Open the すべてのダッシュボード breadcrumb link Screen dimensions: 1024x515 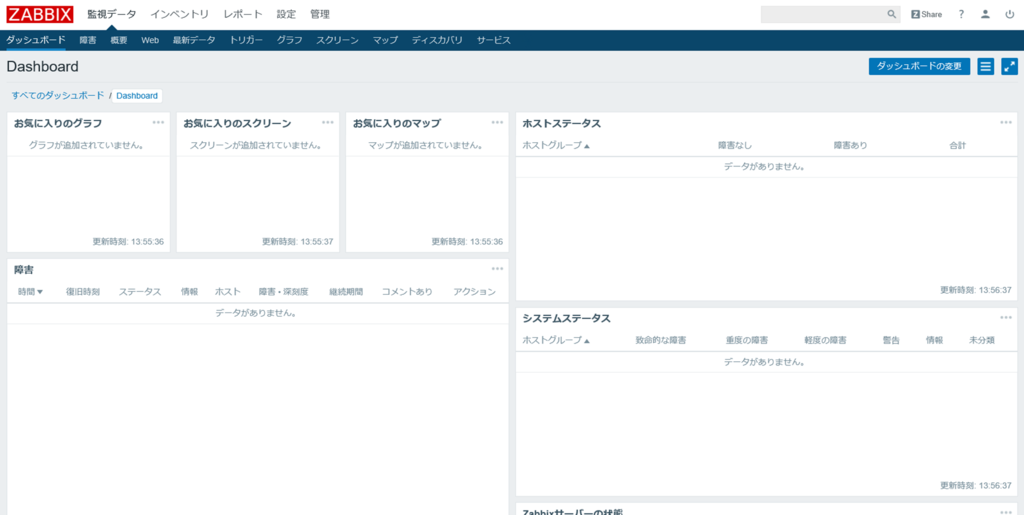(57, 96)
